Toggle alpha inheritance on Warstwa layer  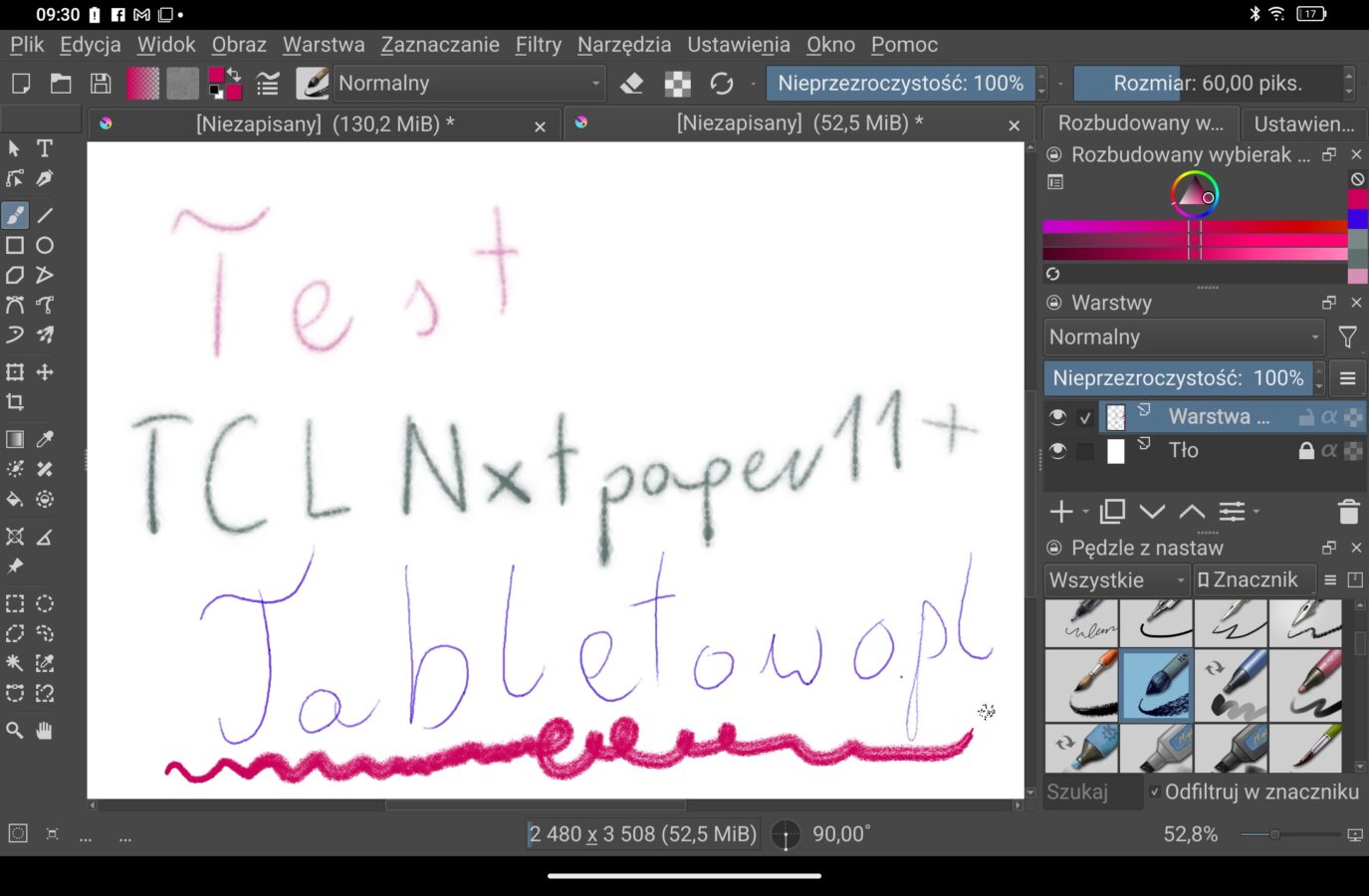[x=1329, y=417]
